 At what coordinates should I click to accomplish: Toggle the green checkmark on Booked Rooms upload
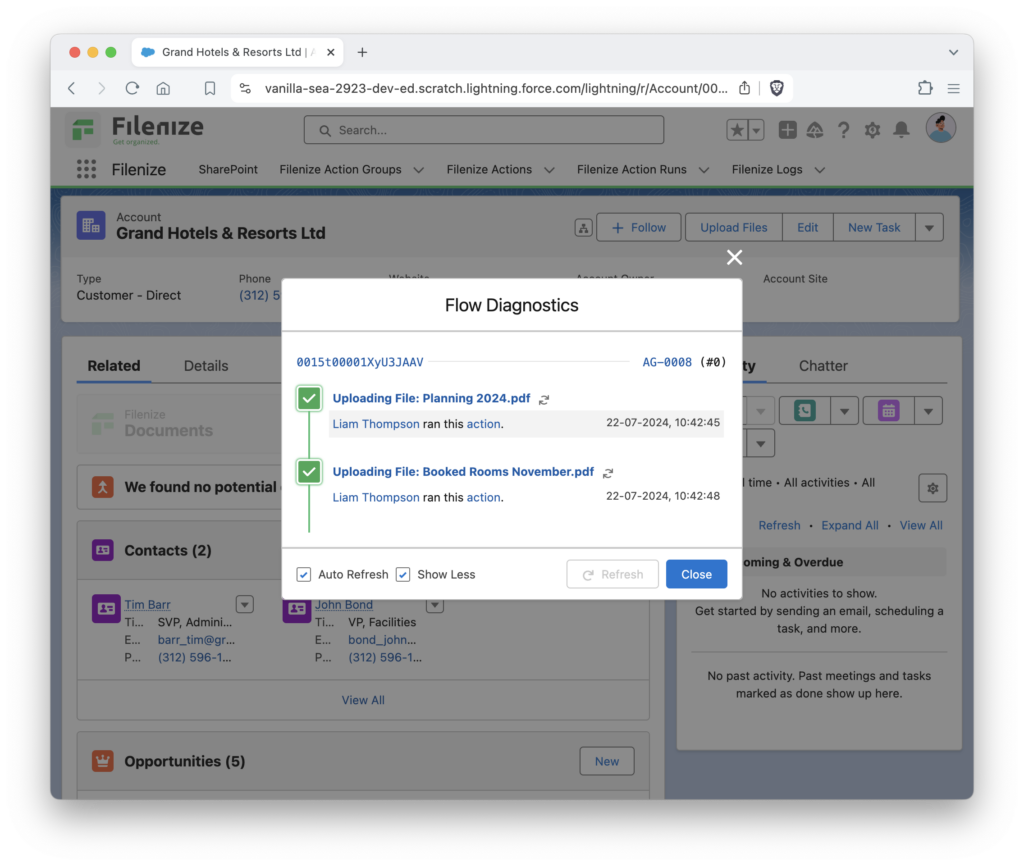[309, 471]
